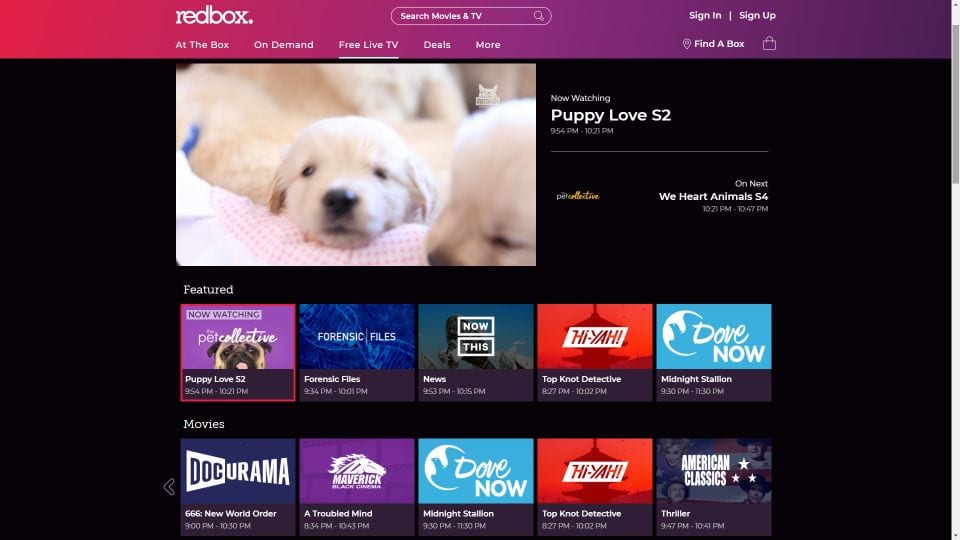Viewport: 960px width, 540px height.
Task: Select Movies row Hi-YAH! Top Knot Detective card
Action: click(x=594, y=487)
